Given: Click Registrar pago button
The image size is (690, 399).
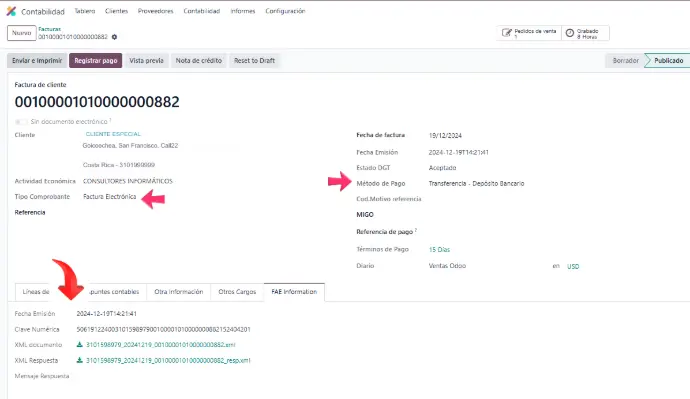Looking at the screenshot, I should click(x=95, y=61).
